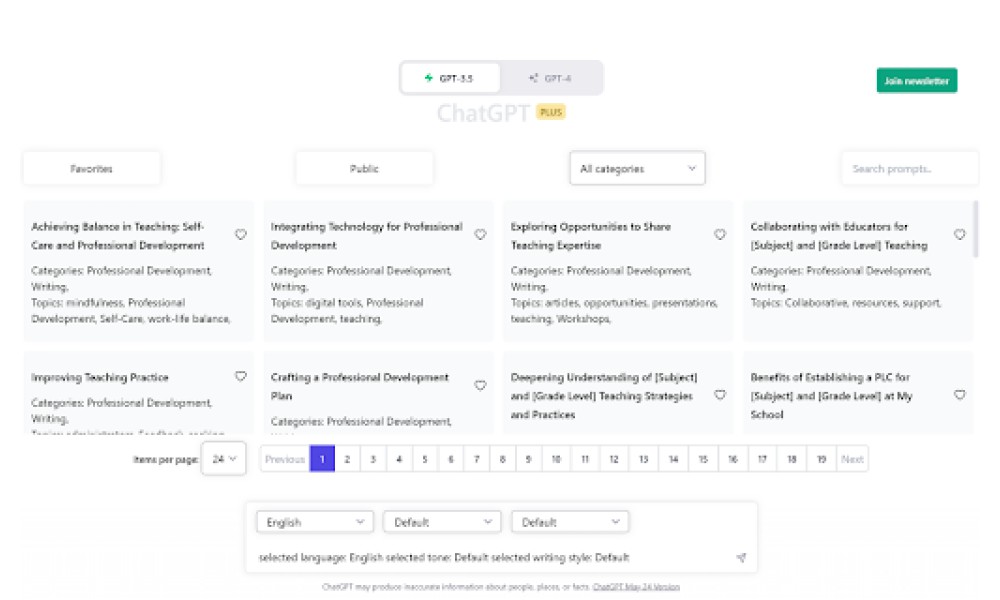Go to page 4 of prompts

coord(399,459)
